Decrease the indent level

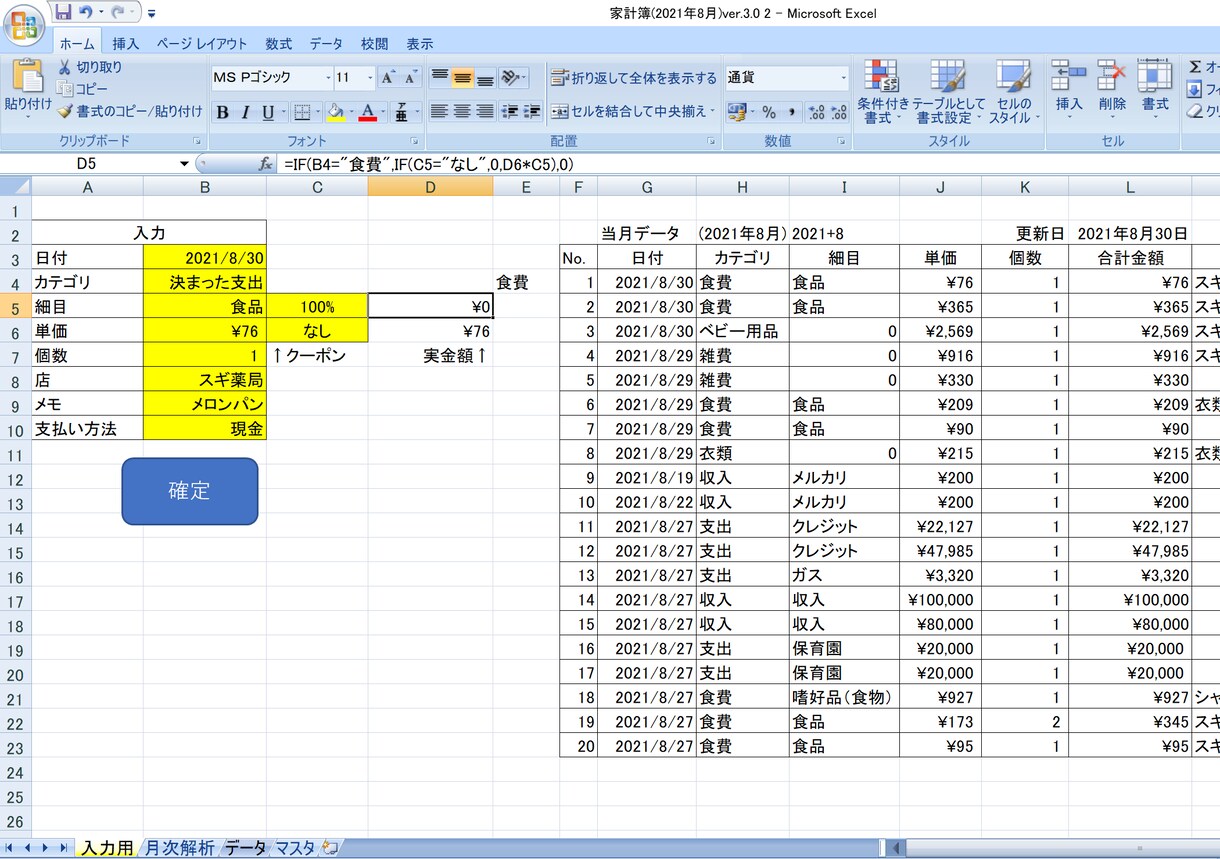(x=510, y=112)
